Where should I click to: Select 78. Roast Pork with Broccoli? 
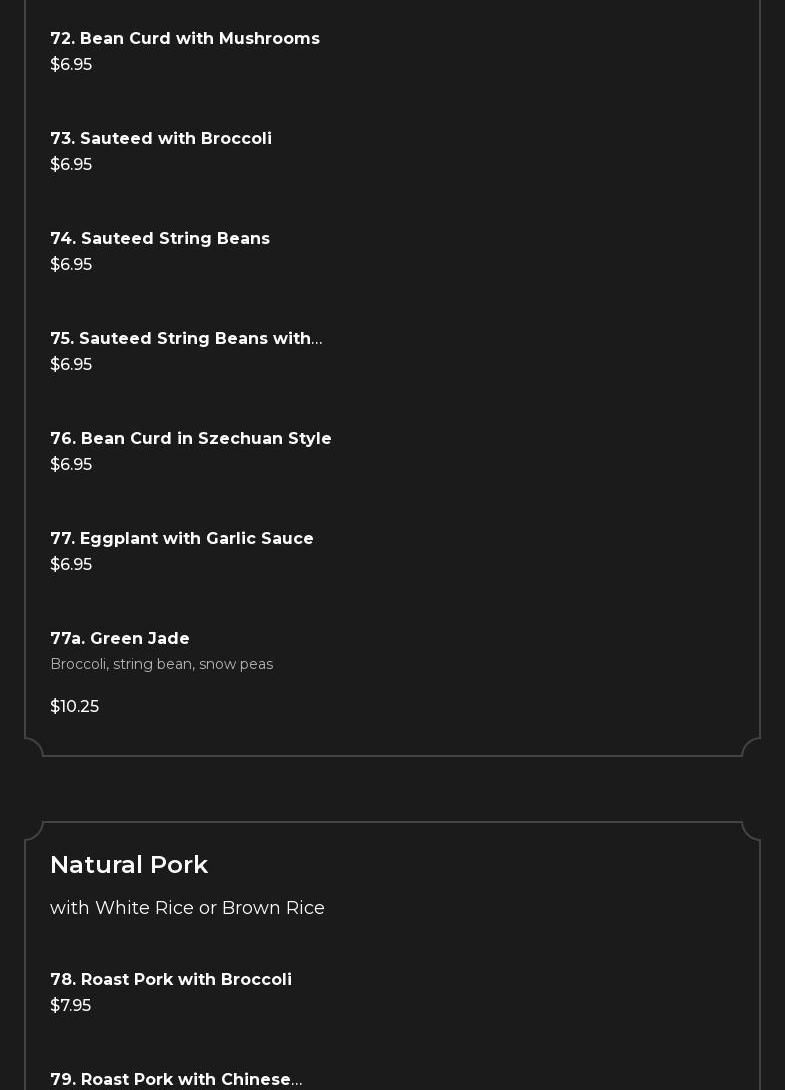(171, 979)
